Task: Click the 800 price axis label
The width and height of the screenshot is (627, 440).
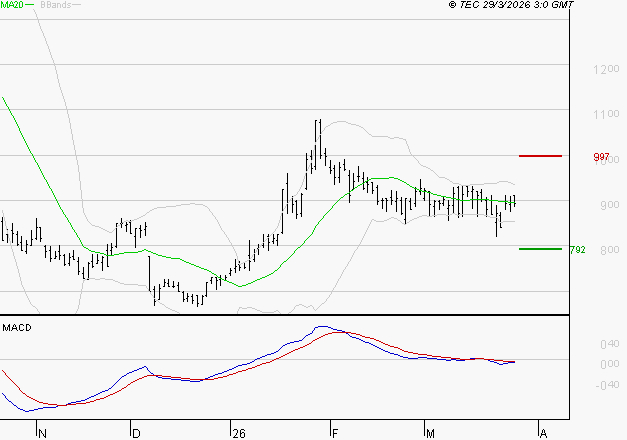Action: 609,250
